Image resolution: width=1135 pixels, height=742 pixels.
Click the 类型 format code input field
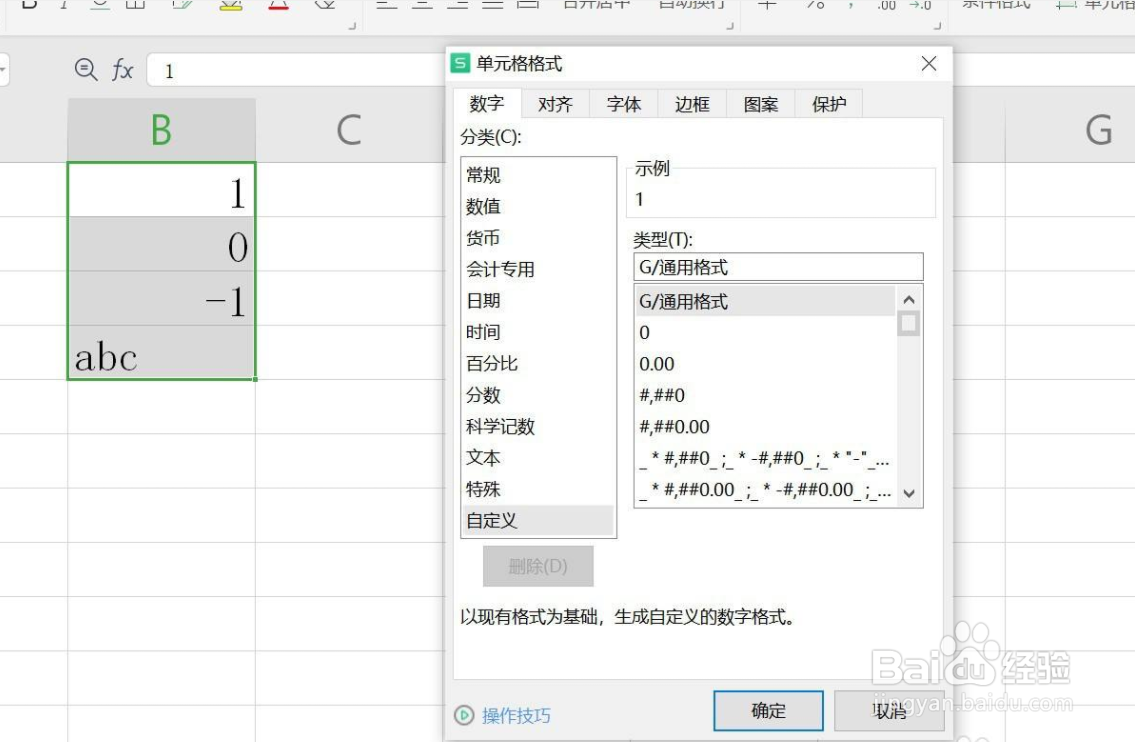[778, 267]
